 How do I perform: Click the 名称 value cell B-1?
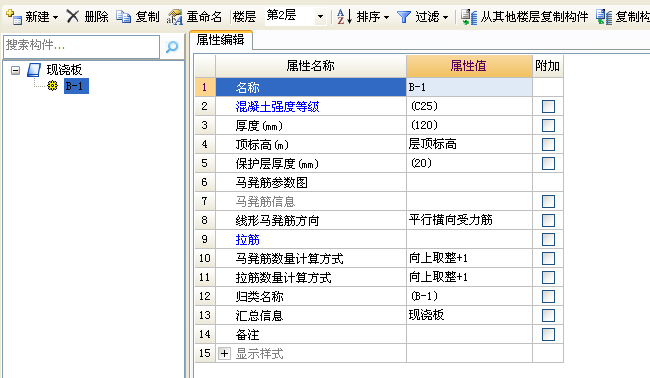469,87
